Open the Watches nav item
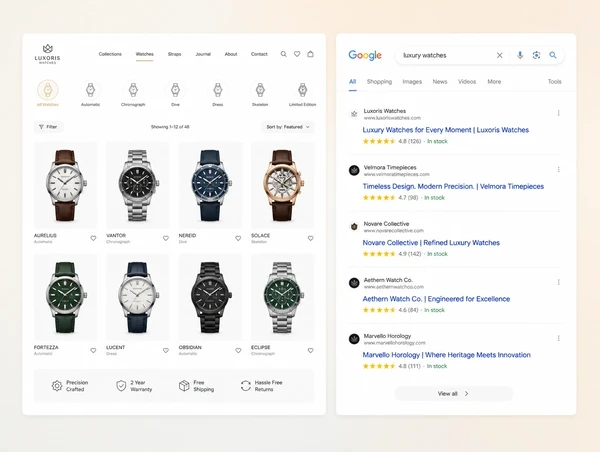The height and width of the screenshot is (452, 600). coord(145,54)
